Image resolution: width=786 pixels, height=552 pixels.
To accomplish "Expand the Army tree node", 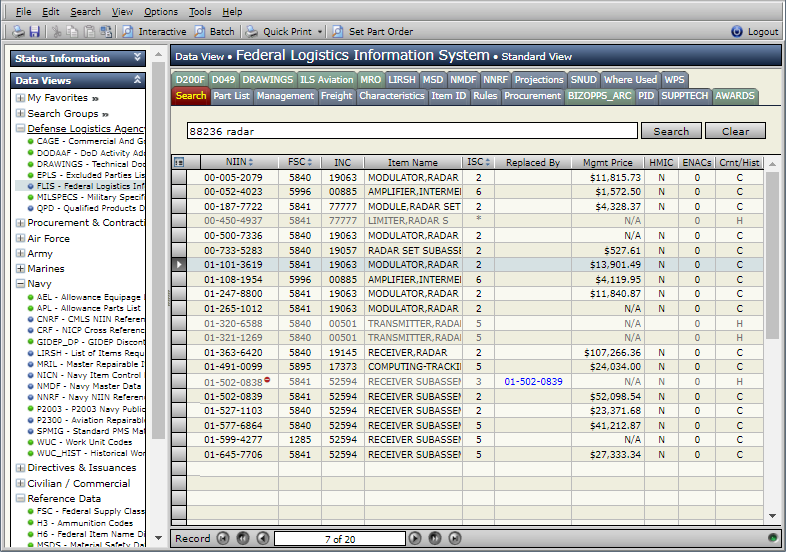I will (x=20, y=253).
